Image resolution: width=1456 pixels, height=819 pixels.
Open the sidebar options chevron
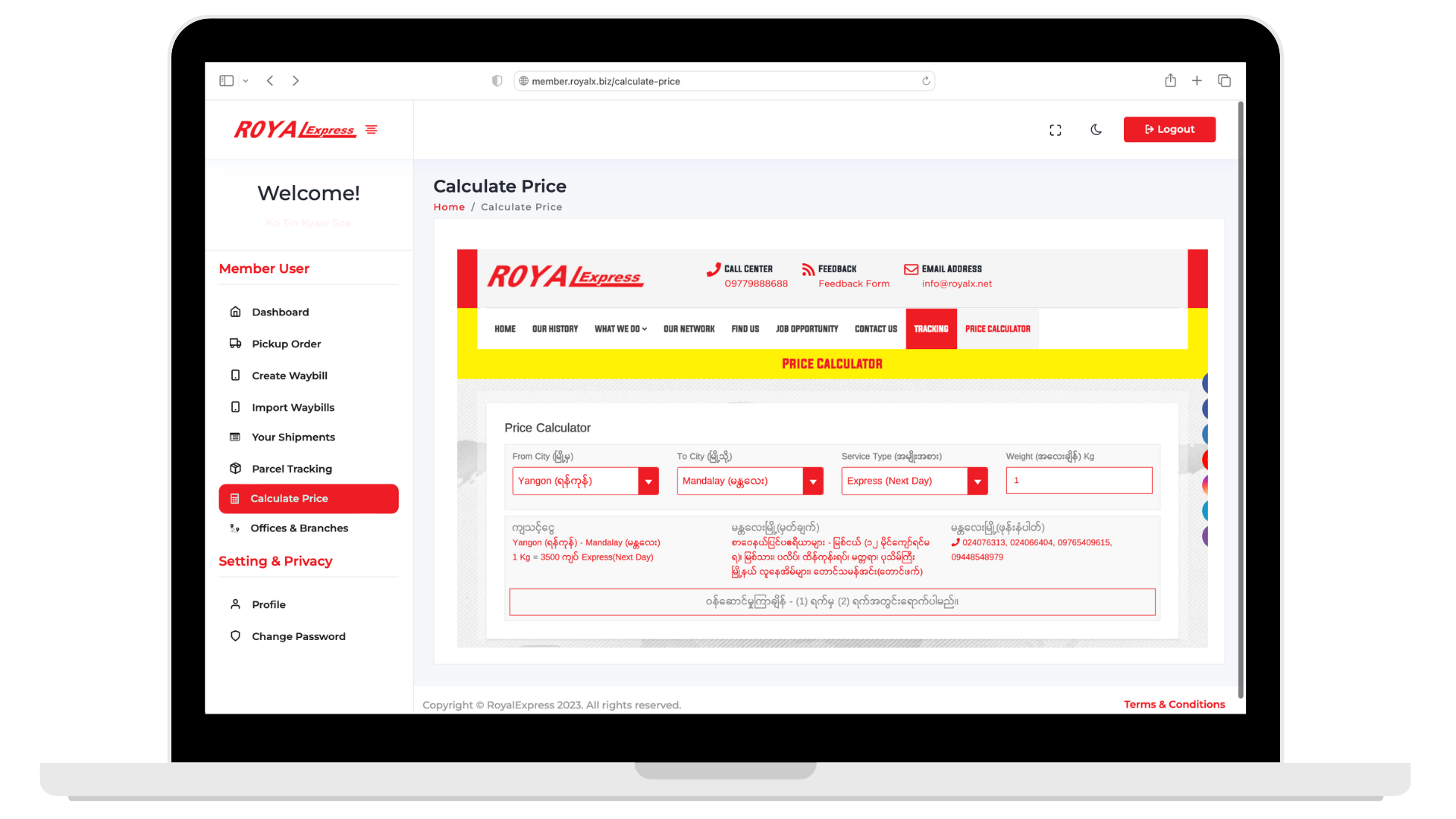click(246, 81)
